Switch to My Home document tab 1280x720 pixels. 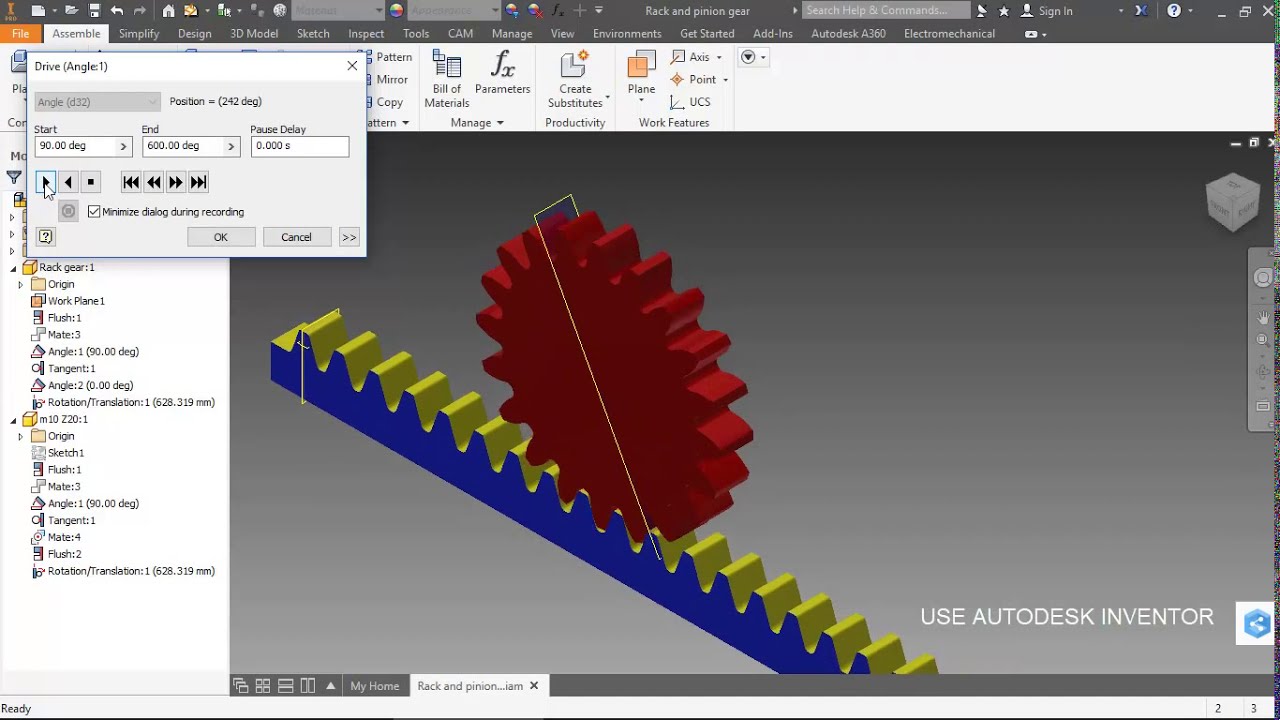[375, 686]
